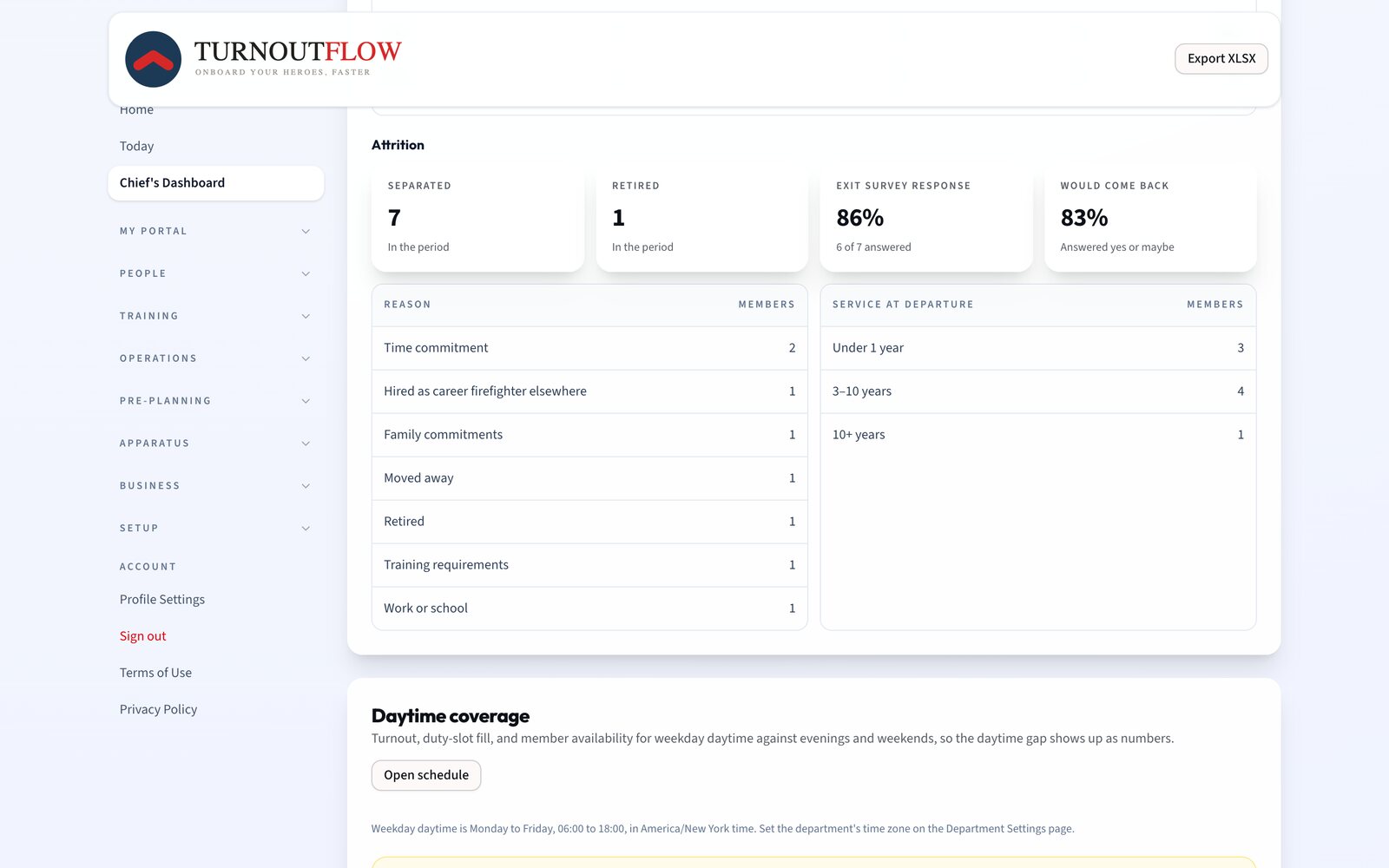The width and height of the screenshot is (1389, 868).
Task: Export the dashboard as XLSX
Action: [1221, 59]
